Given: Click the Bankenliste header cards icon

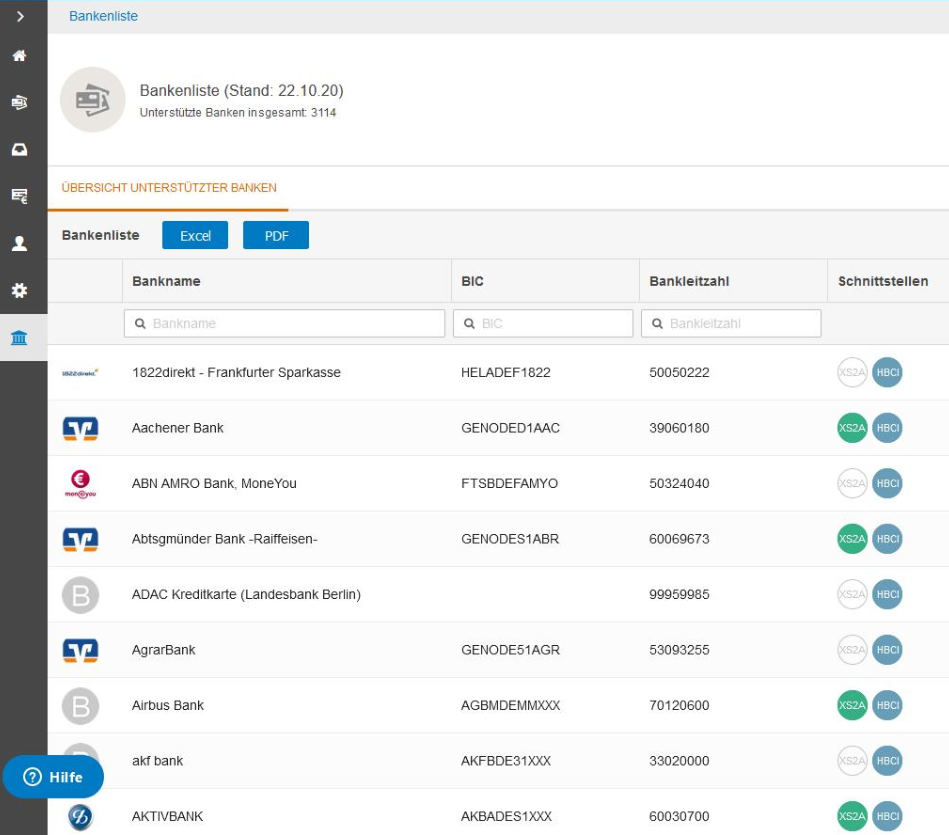Looking at the screenshot, I should tap(93, 100).
